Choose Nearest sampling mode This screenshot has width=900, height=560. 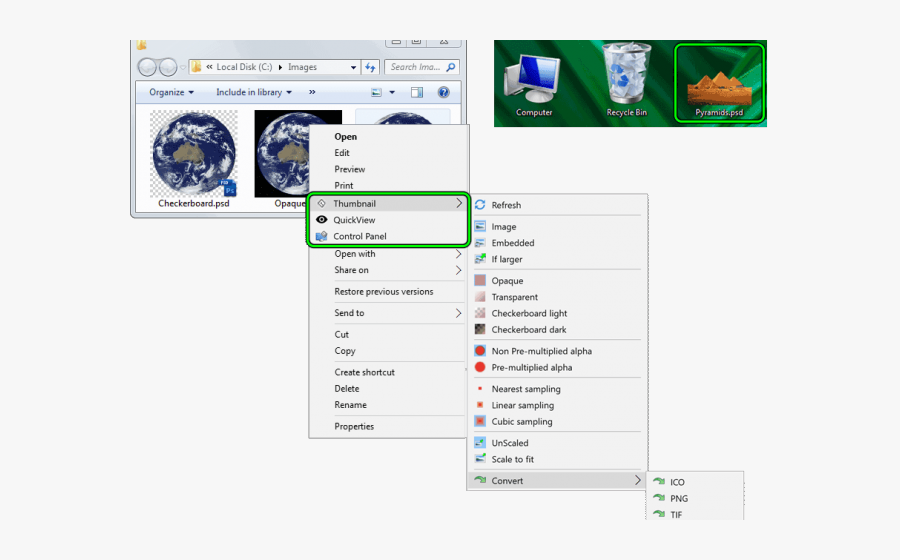[525, 389]
